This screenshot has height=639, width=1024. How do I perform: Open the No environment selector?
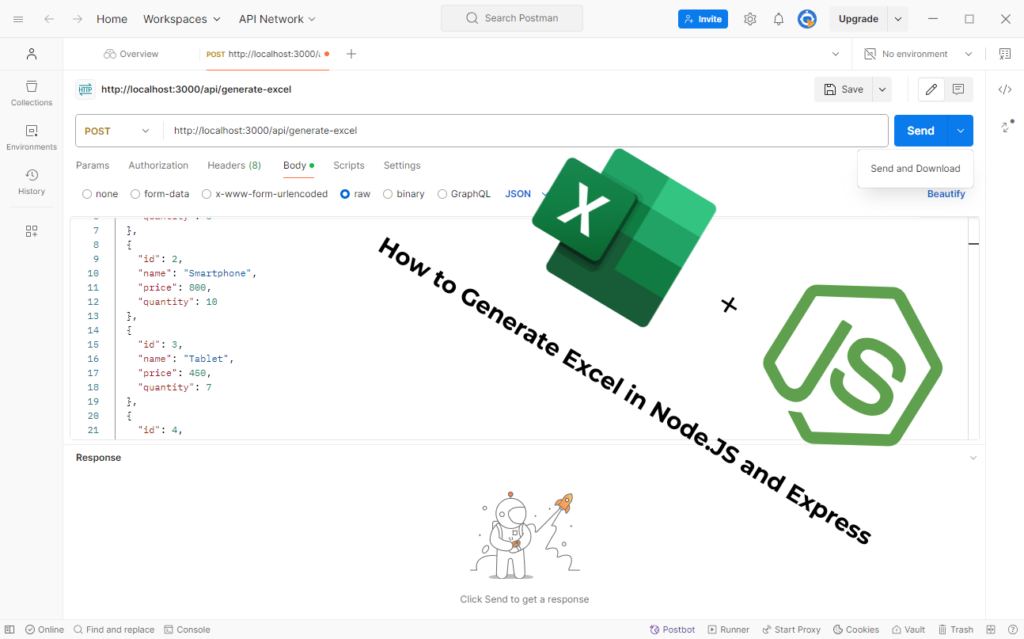[x=918, y=54]
